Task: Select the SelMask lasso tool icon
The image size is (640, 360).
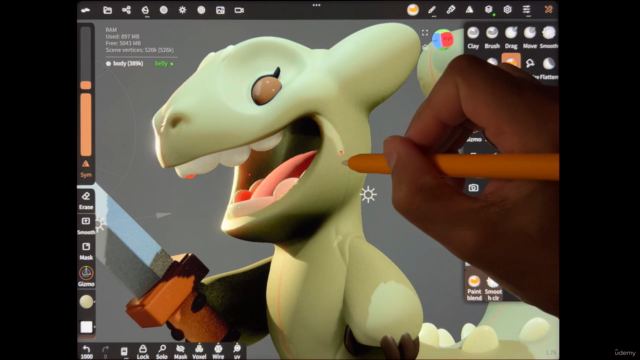Action: 530,64
